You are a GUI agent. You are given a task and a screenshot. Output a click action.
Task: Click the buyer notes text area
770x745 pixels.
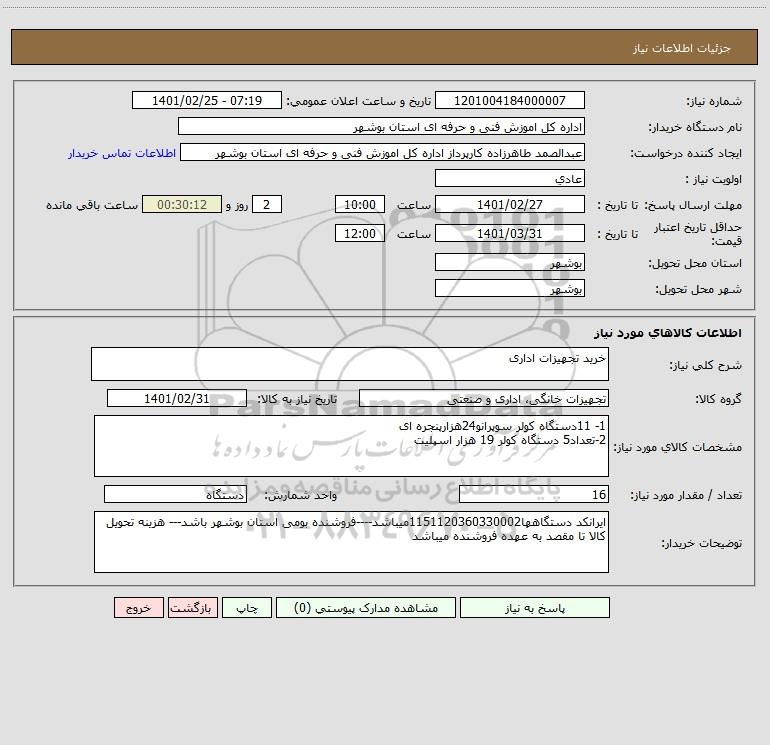(x=351, y=542)
